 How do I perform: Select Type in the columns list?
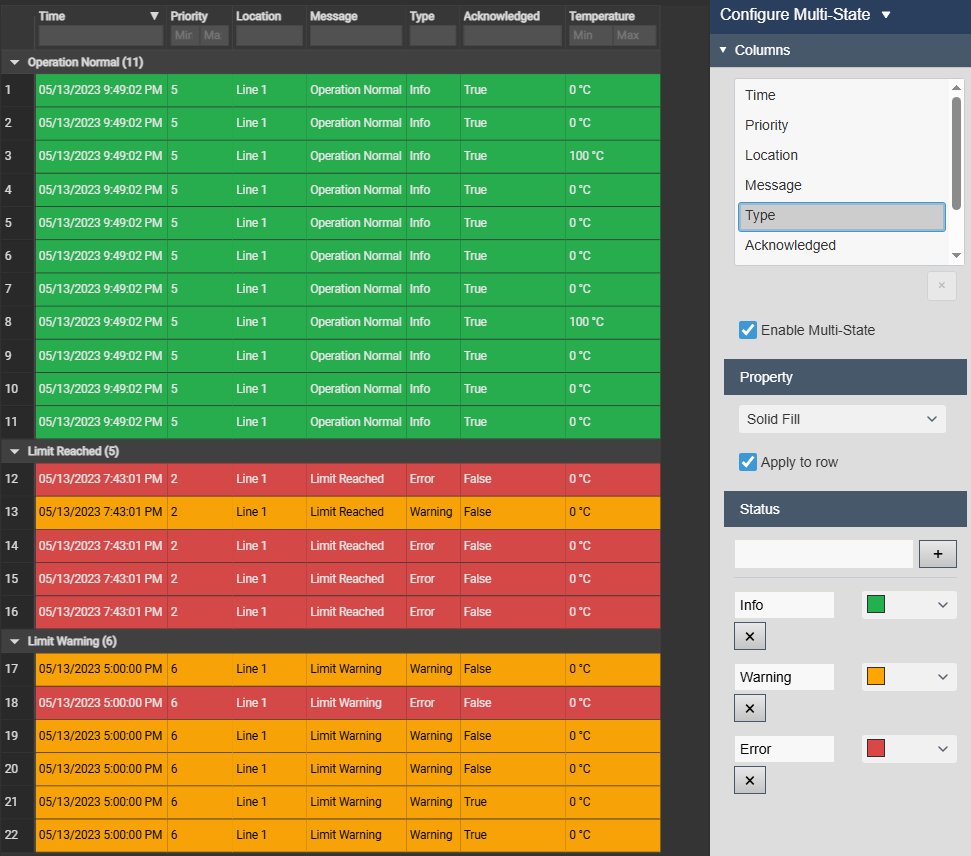pos(842,216)
